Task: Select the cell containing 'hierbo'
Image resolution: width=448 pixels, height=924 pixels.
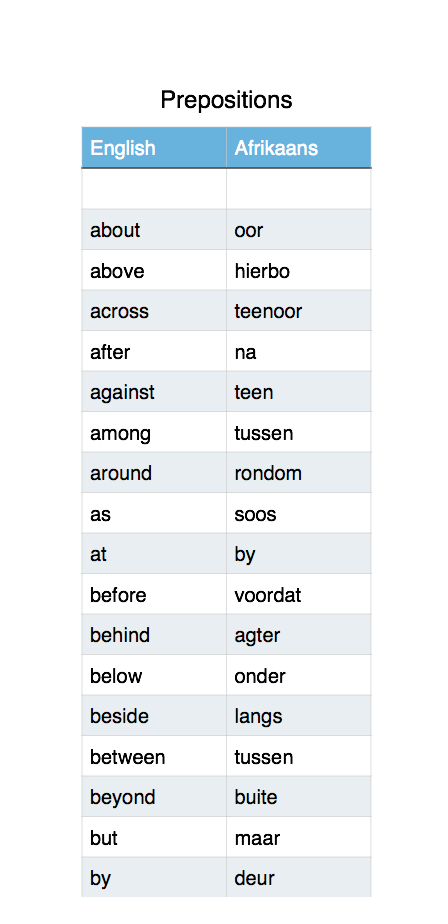Action: pyautogui.click(x=299, y=270)
